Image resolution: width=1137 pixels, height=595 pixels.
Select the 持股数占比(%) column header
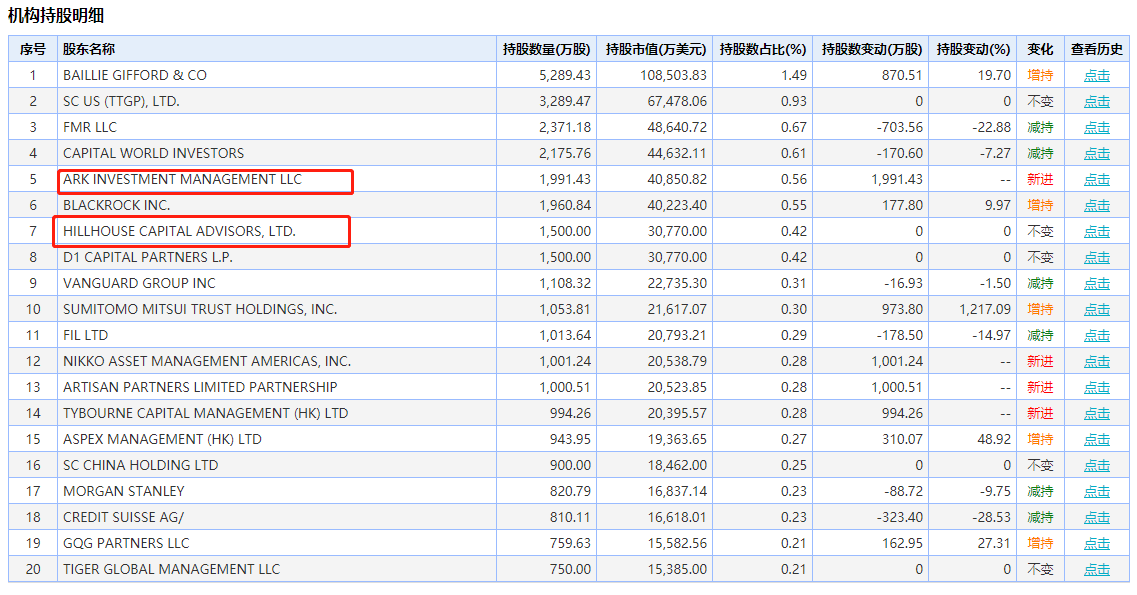(x=763, y=49)
